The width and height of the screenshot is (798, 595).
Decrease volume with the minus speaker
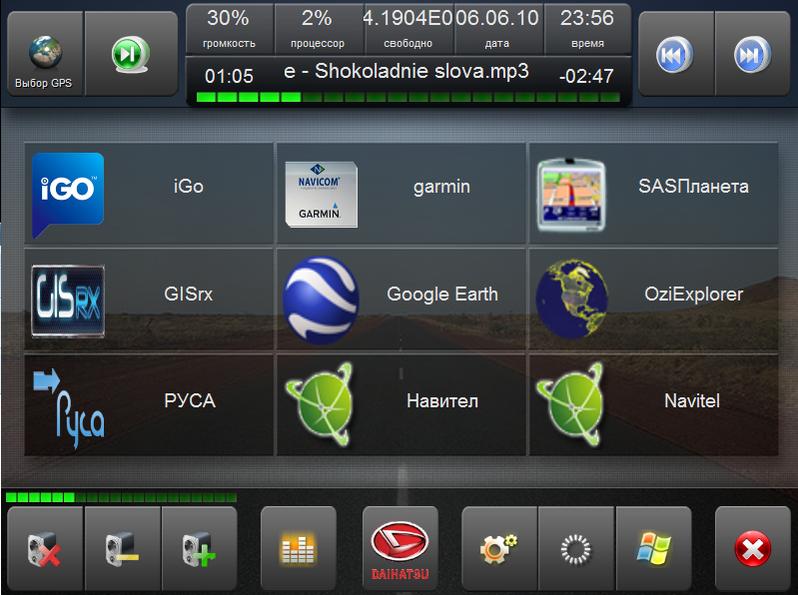tap(122, 548)
